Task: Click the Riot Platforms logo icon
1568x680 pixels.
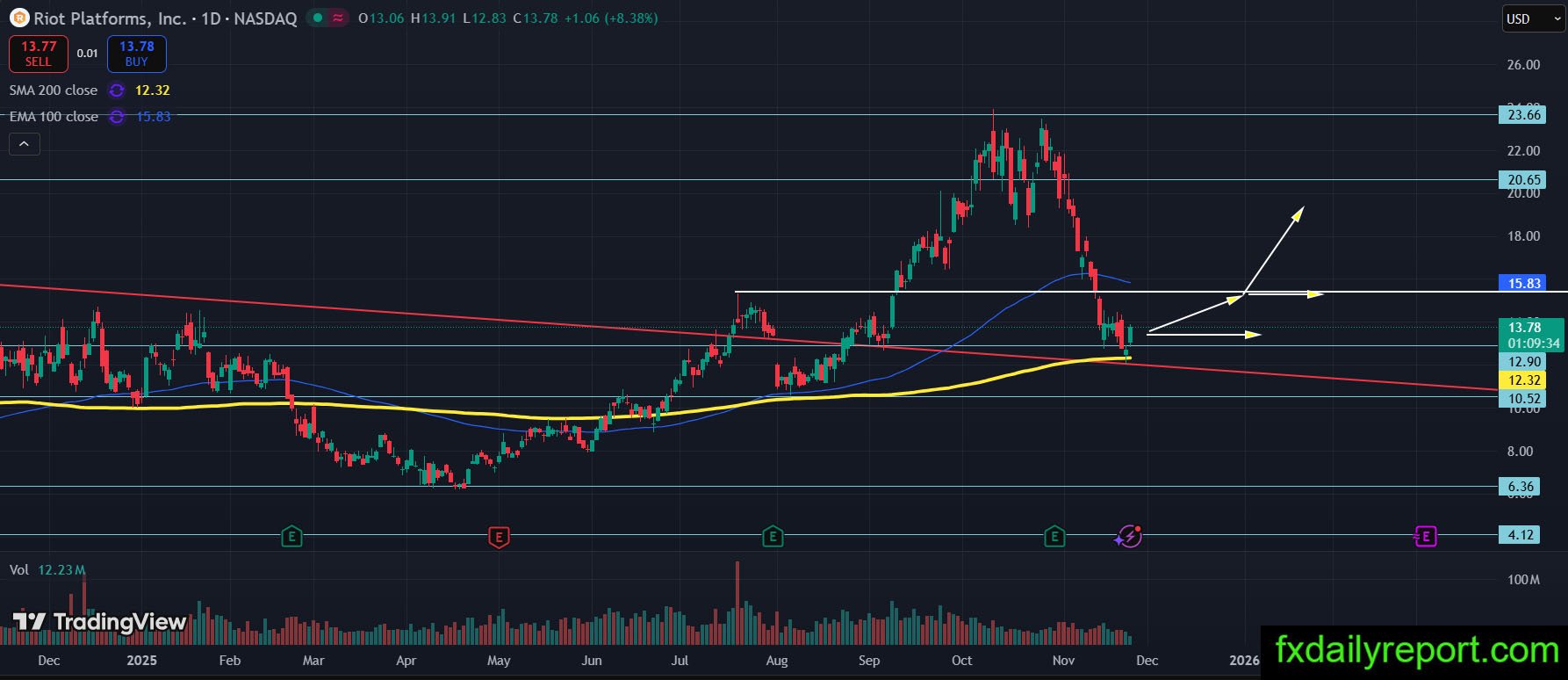Action: pos(18,18)
